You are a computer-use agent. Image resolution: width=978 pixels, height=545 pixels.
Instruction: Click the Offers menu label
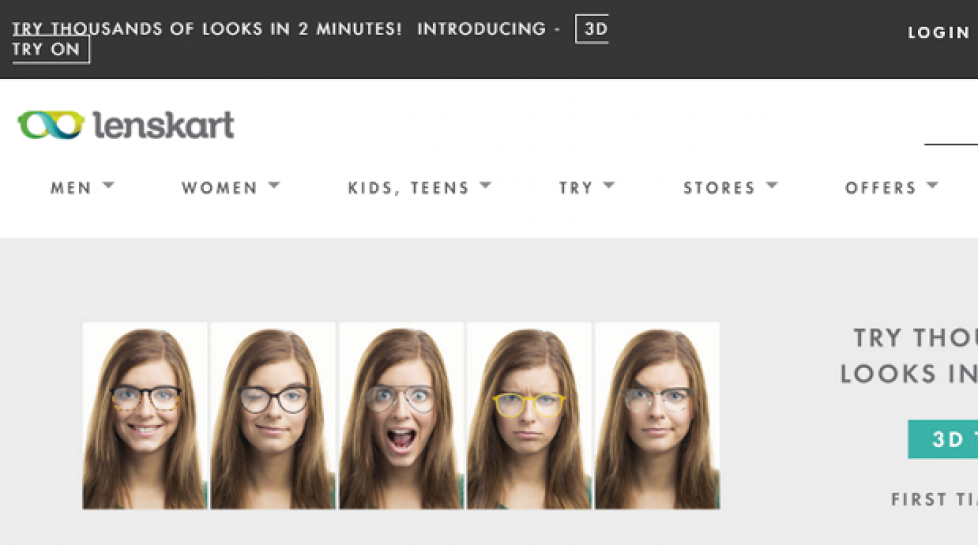pos(880,188)
